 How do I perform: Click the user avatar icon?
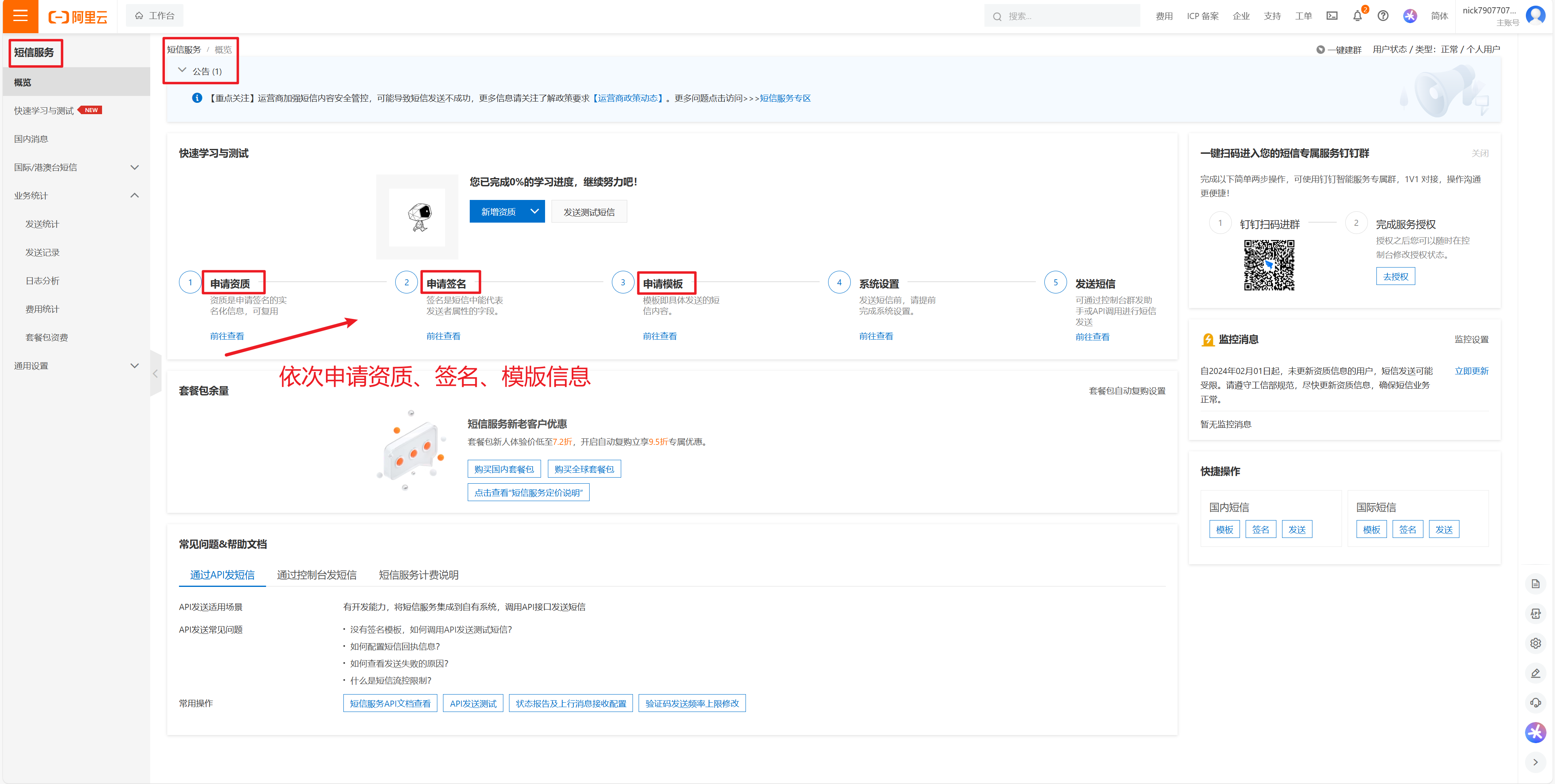(1535, 16)
